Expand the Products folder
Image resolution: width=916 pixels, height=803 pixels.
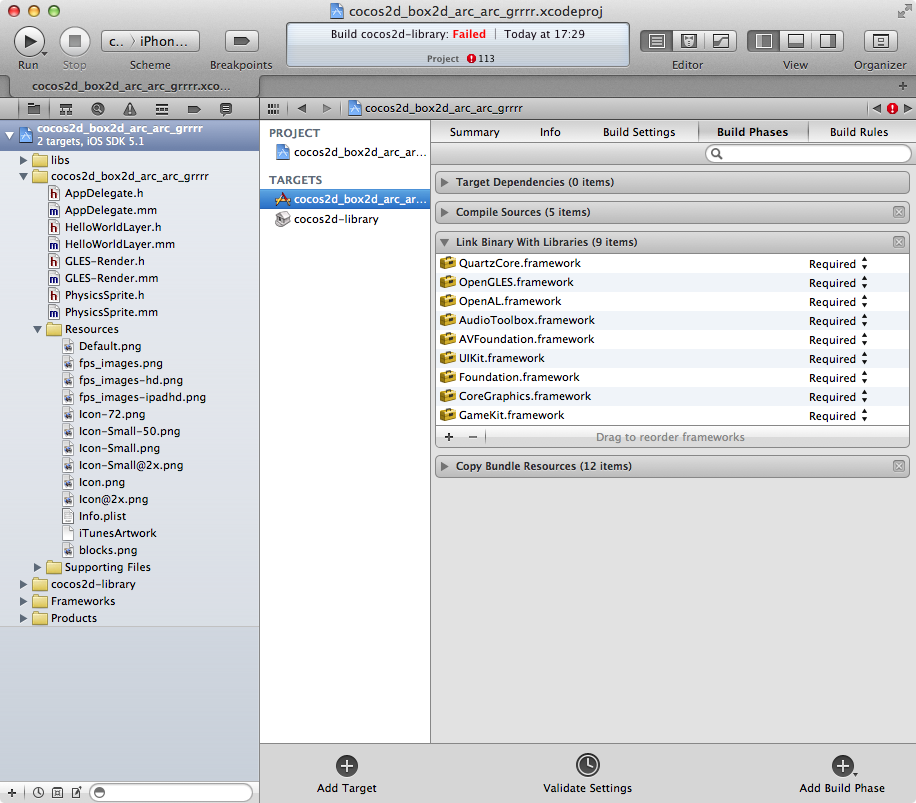(x=23, y=618)
